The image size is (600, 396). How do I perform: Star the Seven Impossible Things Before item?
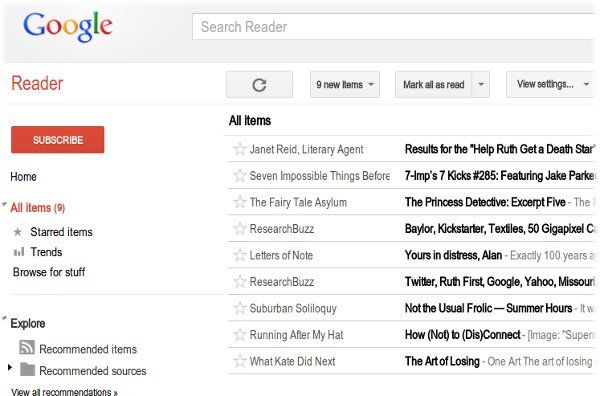[240, 175]
